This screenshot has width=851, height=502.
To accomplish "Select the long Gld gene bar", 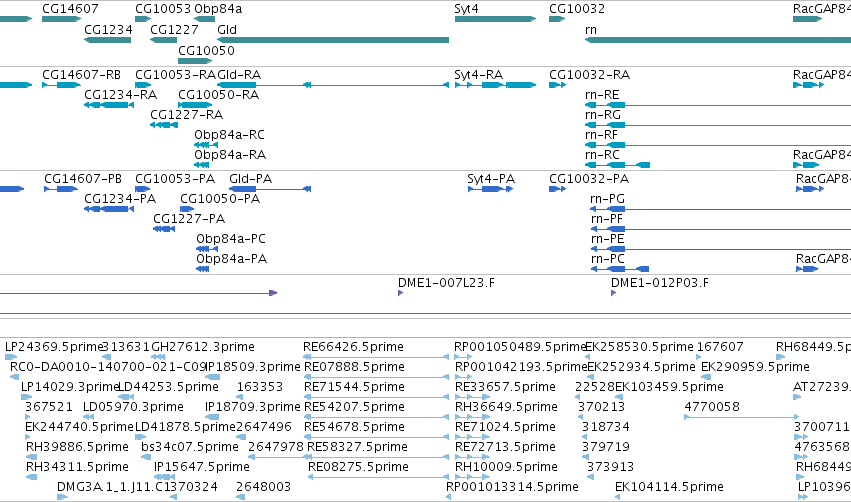I will (333, 40).
